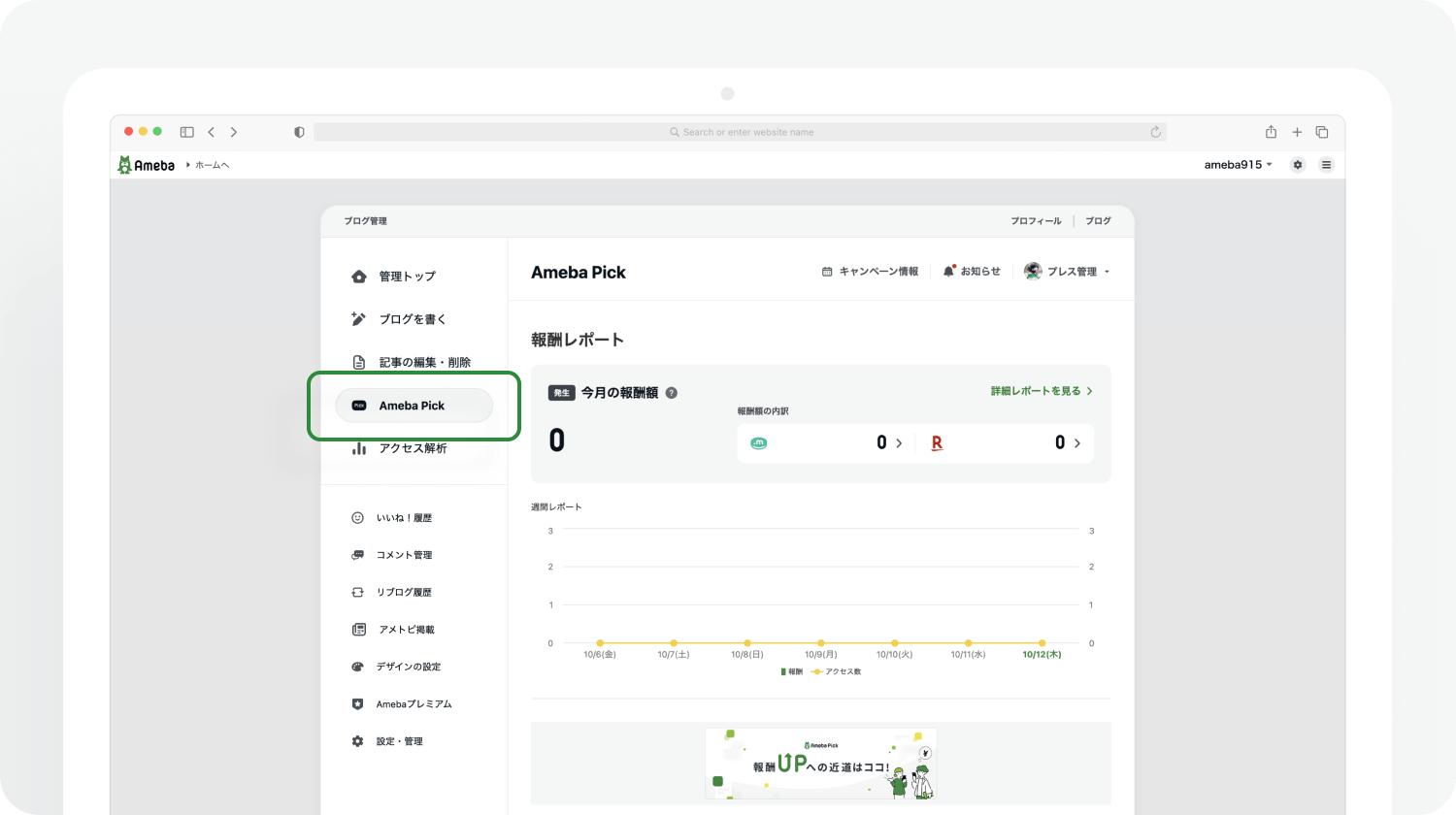Go forward with browser forward arrow

coord(234,132)
